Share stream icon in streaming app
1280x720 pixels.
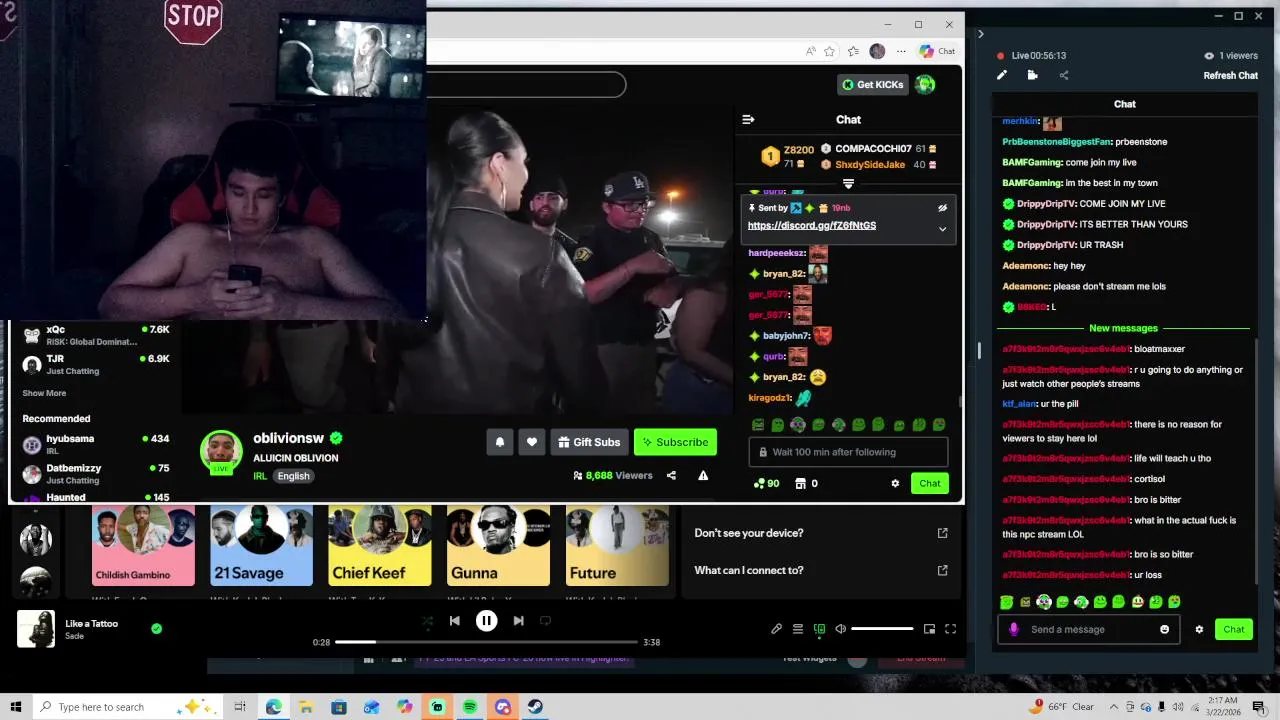[x=1063, y=75]
